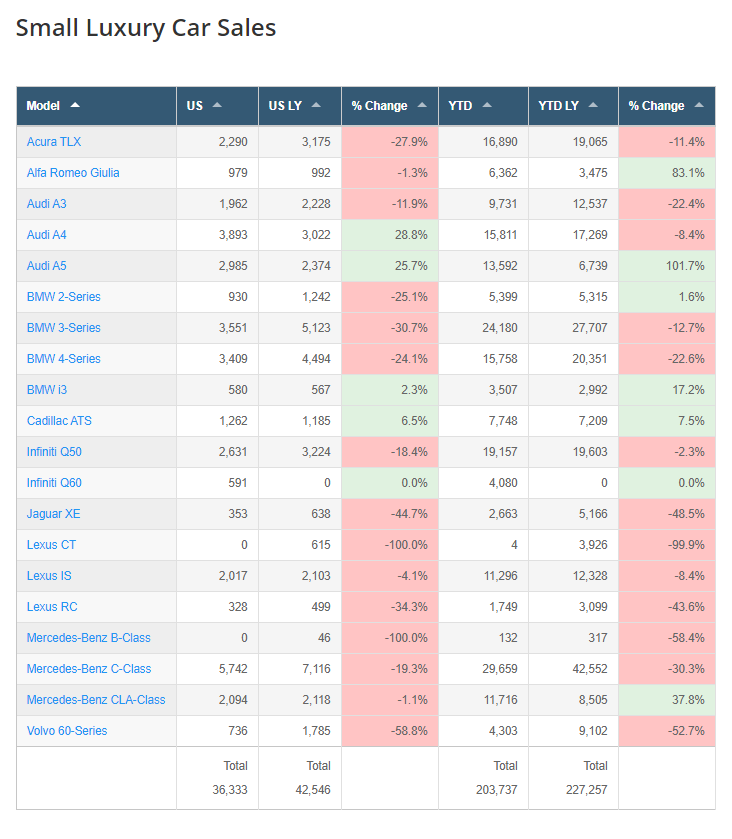Open the Cadillac ATS link
Image resolution: width=732 pixels, height=839 pixels.
[59, 421]
